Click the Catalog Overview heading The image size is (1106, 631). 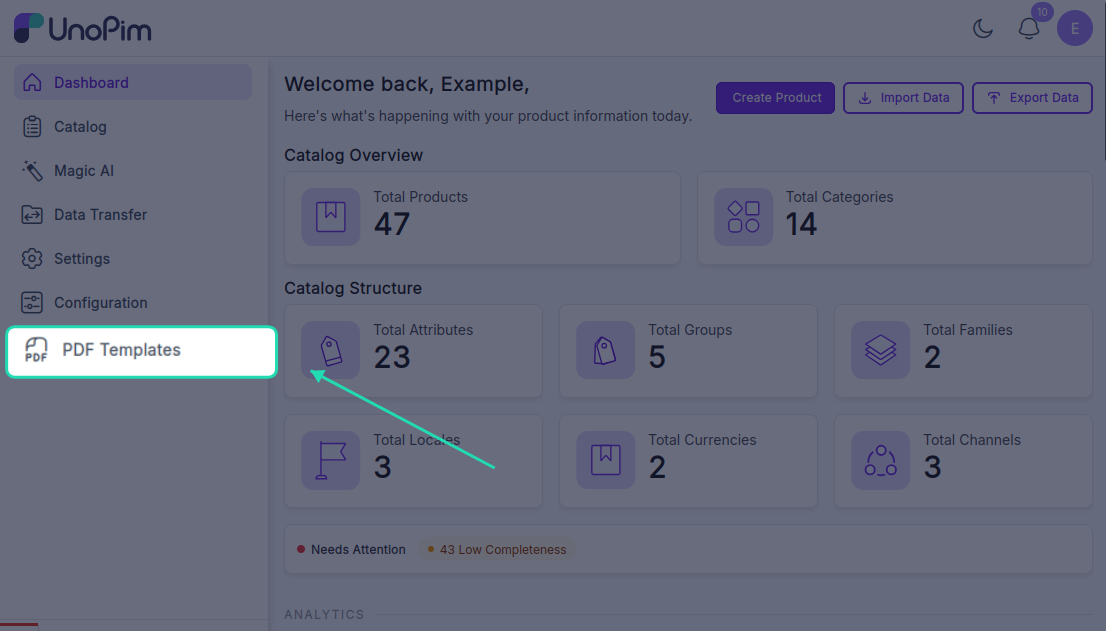pos(353,155)
